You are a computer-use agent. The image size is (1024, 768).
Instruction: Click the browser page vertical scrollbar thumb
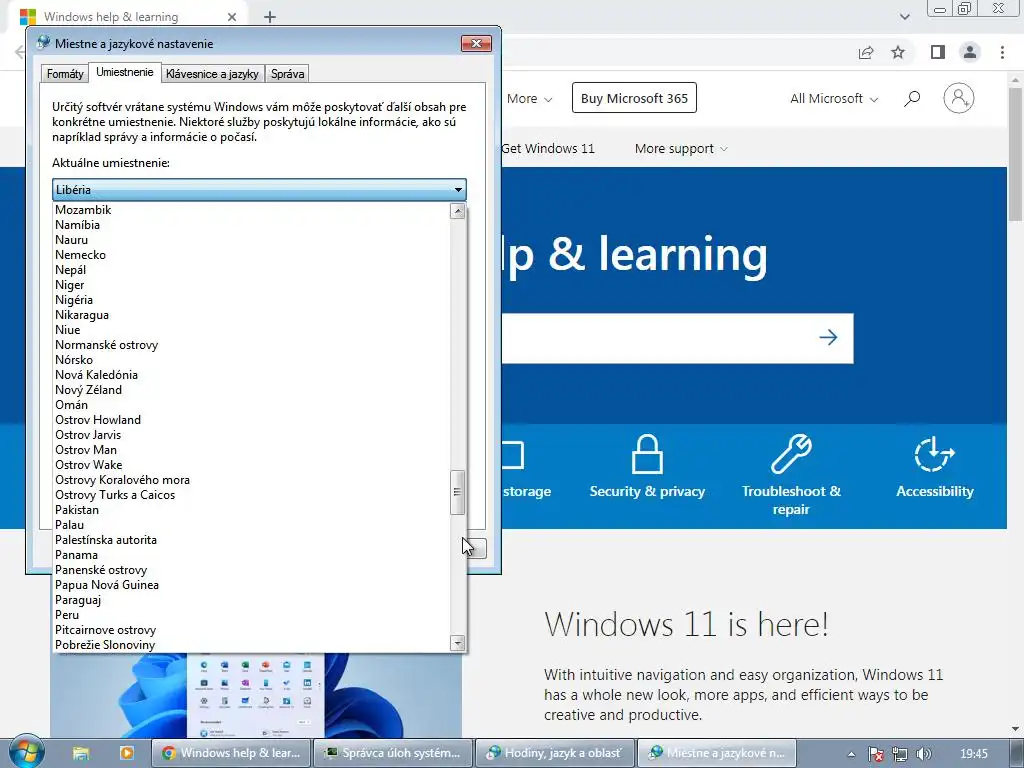1016,153
